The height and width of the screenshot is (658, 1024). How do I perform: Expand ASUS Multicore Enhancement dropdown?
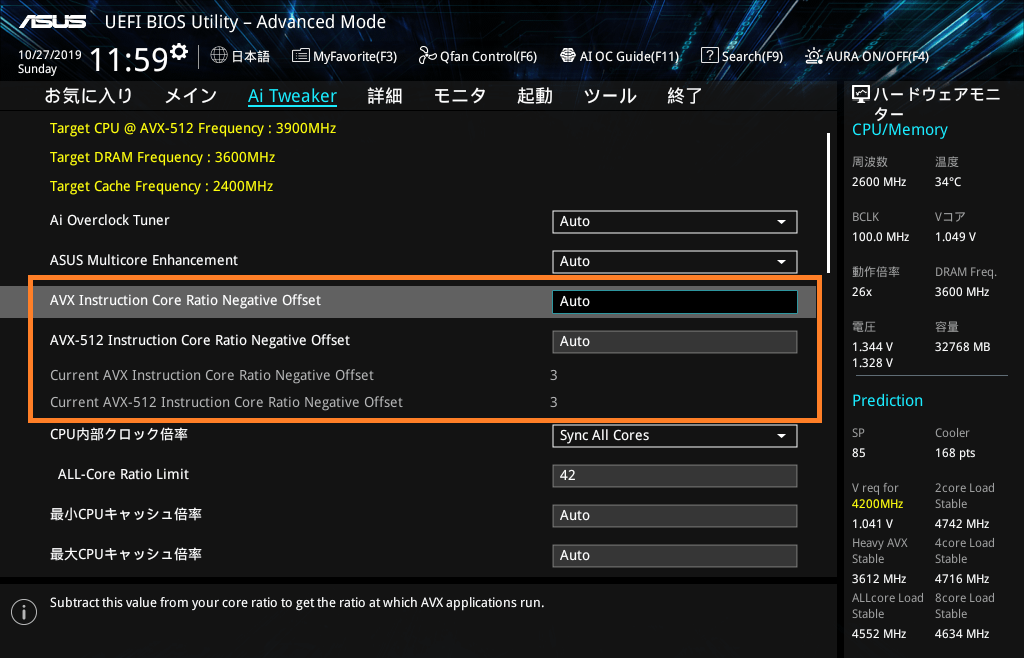675,261
